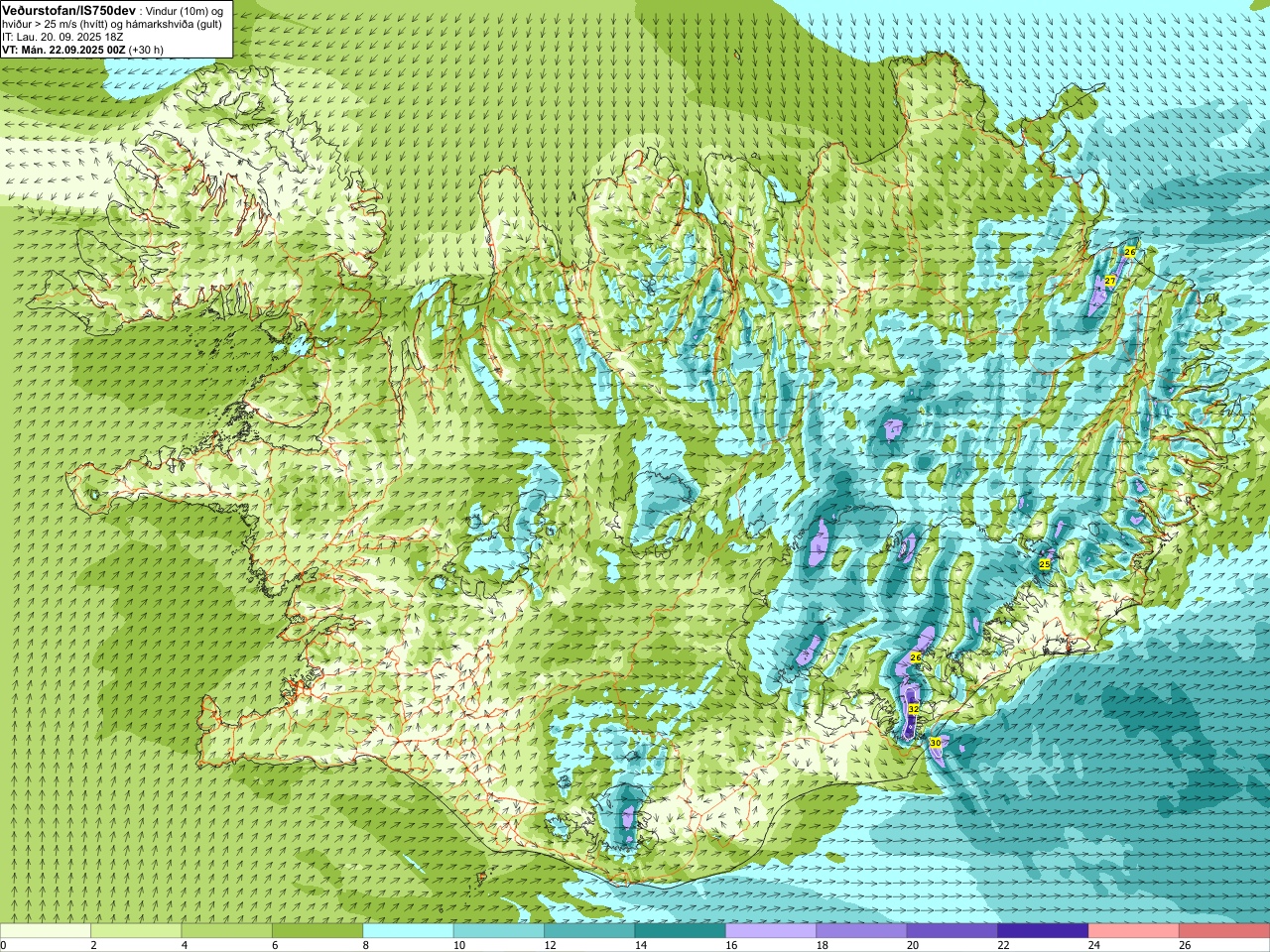Screen dimensions: 1270x952
Task: Pick the teal 12–14 m/s legend swatch
Action: [589, 931]
